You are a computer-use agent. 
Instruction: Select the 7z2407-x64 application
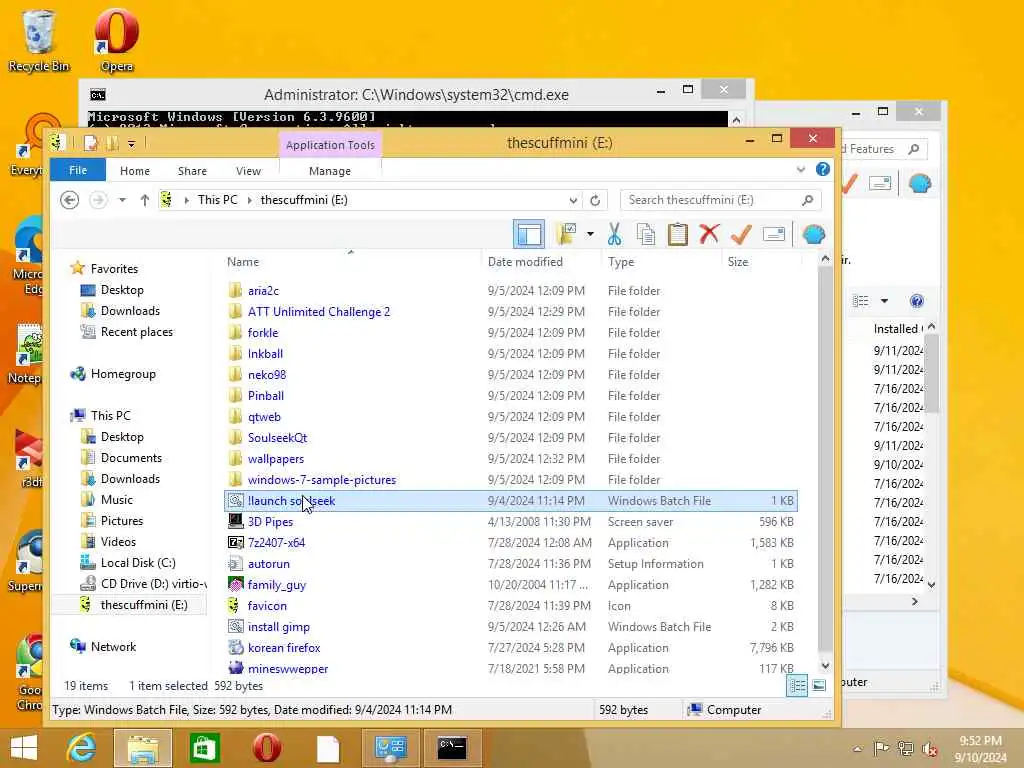tap(276, 543)
